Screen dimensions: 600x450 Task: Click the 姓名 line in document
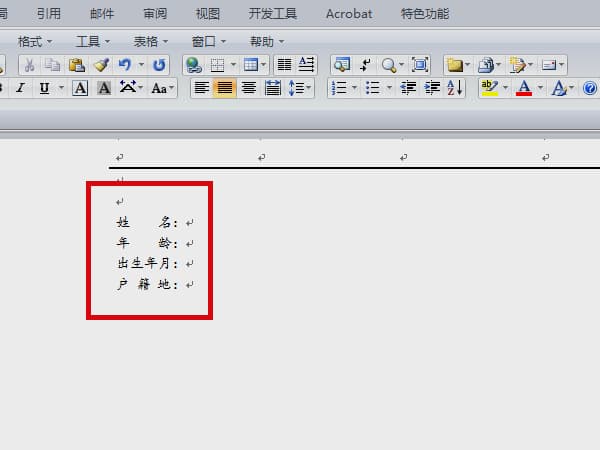pos(147,222)
